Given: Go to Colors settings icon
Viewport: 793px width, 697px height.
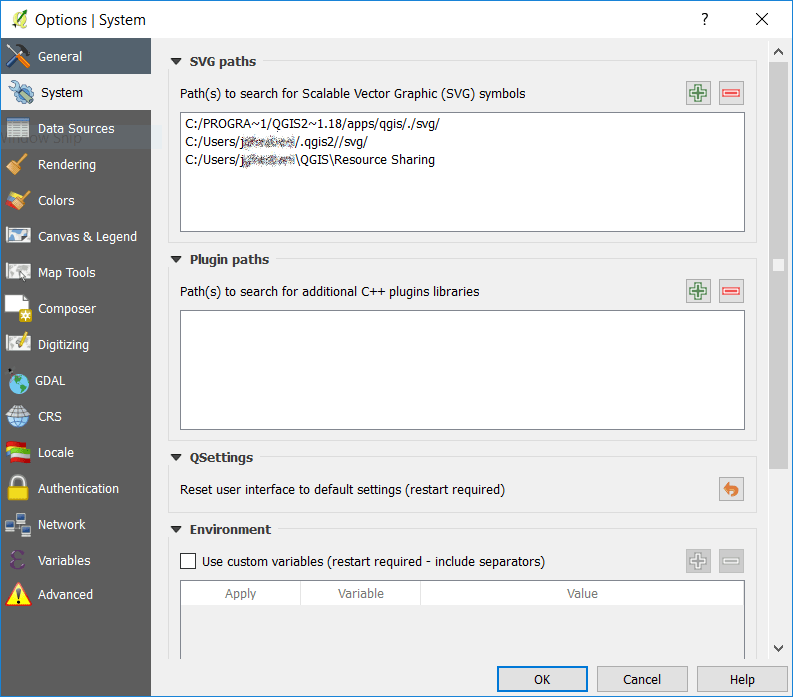Looking at the screenshot, I should pyautogui.click(x=18, y=200).
